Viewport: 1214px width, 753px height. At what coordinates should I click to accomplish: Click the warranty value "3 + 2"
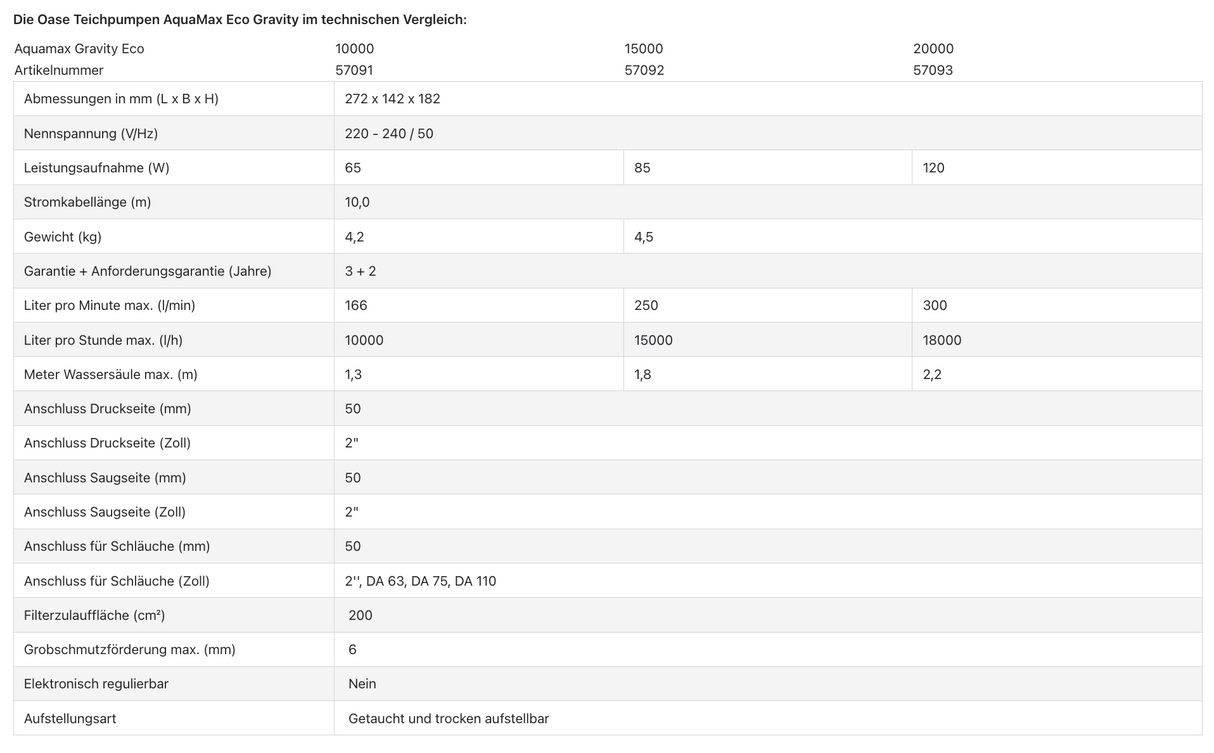point(360,271)
